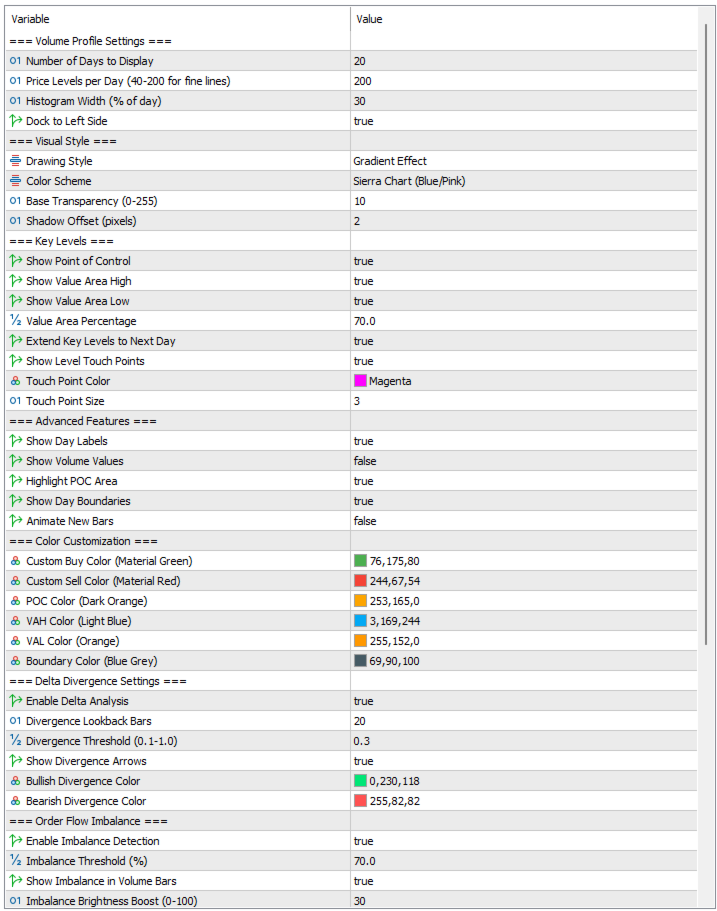Select the Show Day Boundaries row label

pos(78,501)
